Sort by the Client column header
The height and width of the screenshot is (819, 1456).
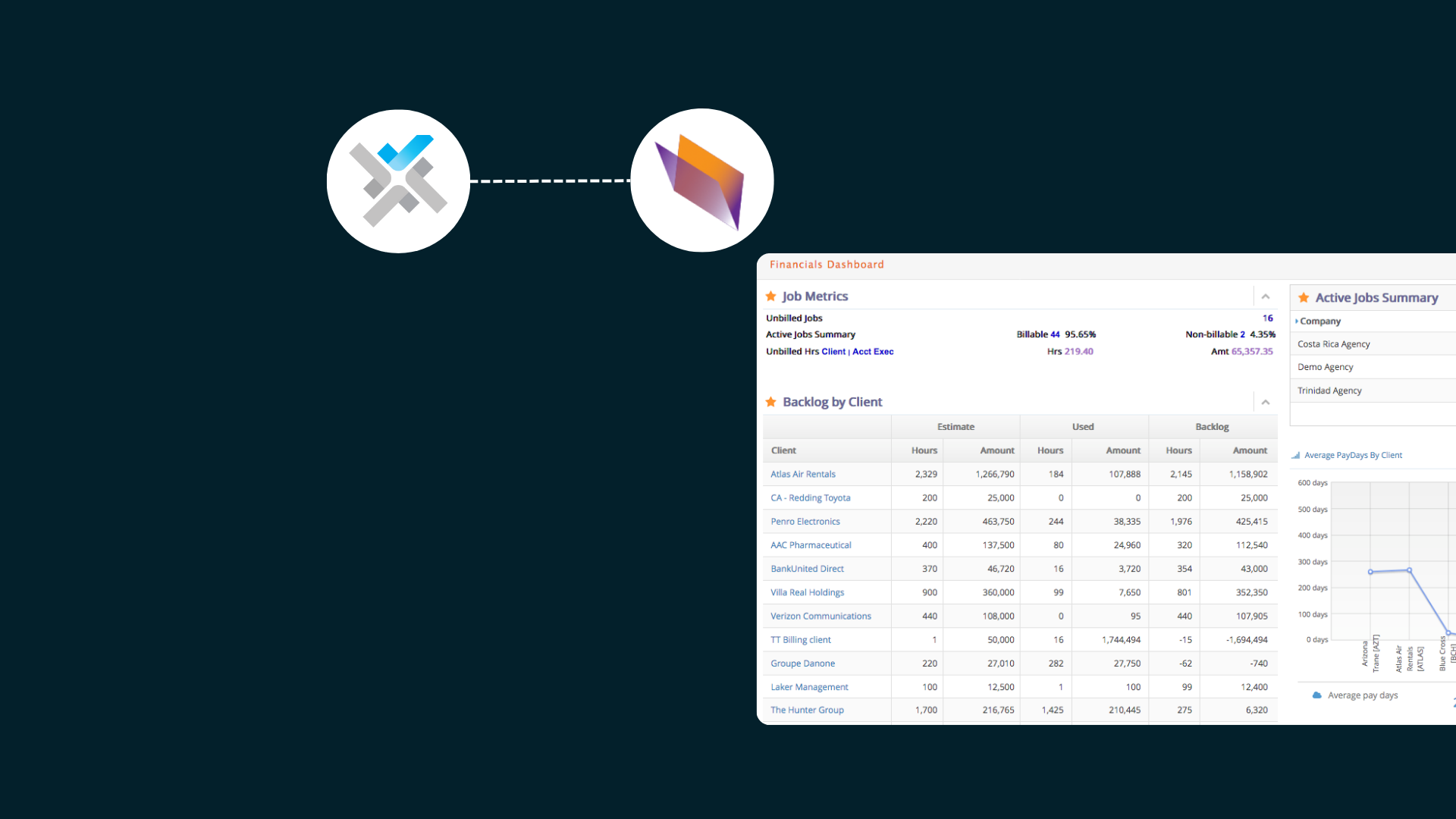(783, 450)
